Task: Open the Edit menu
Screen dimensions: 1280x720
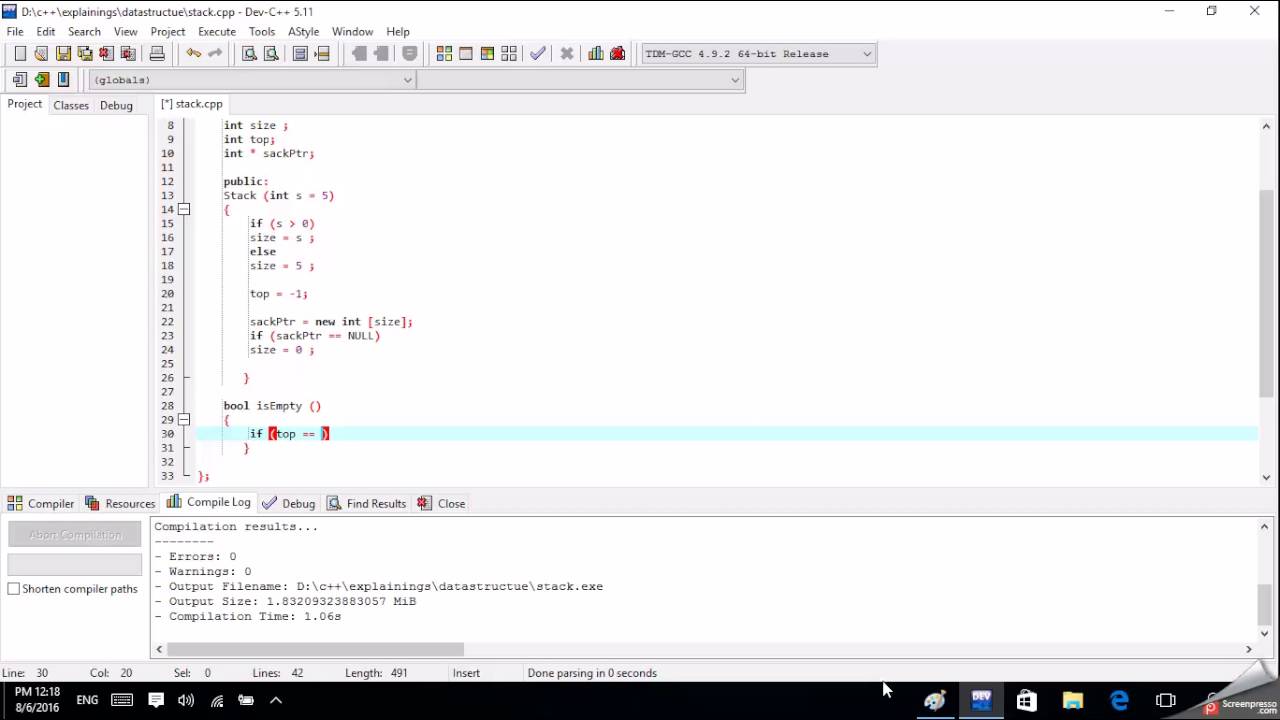Action: tap(46, 31)
